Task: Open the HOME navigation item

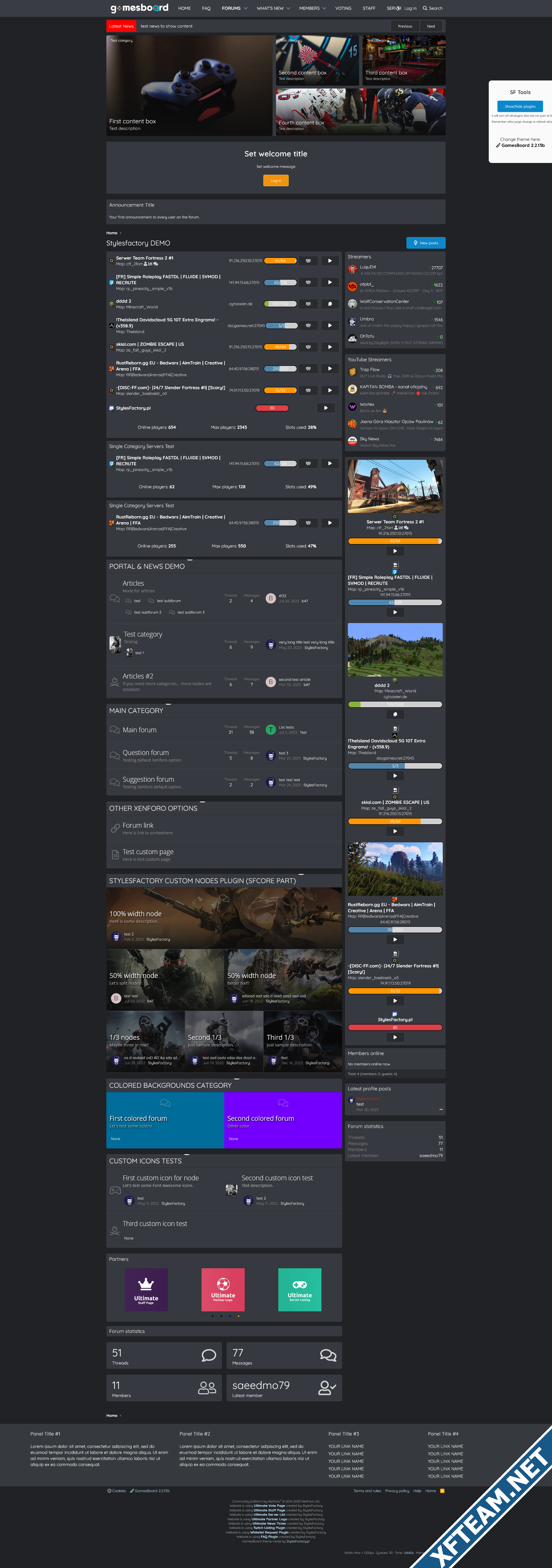Action: pyautogui.click(x=184, y=9)
